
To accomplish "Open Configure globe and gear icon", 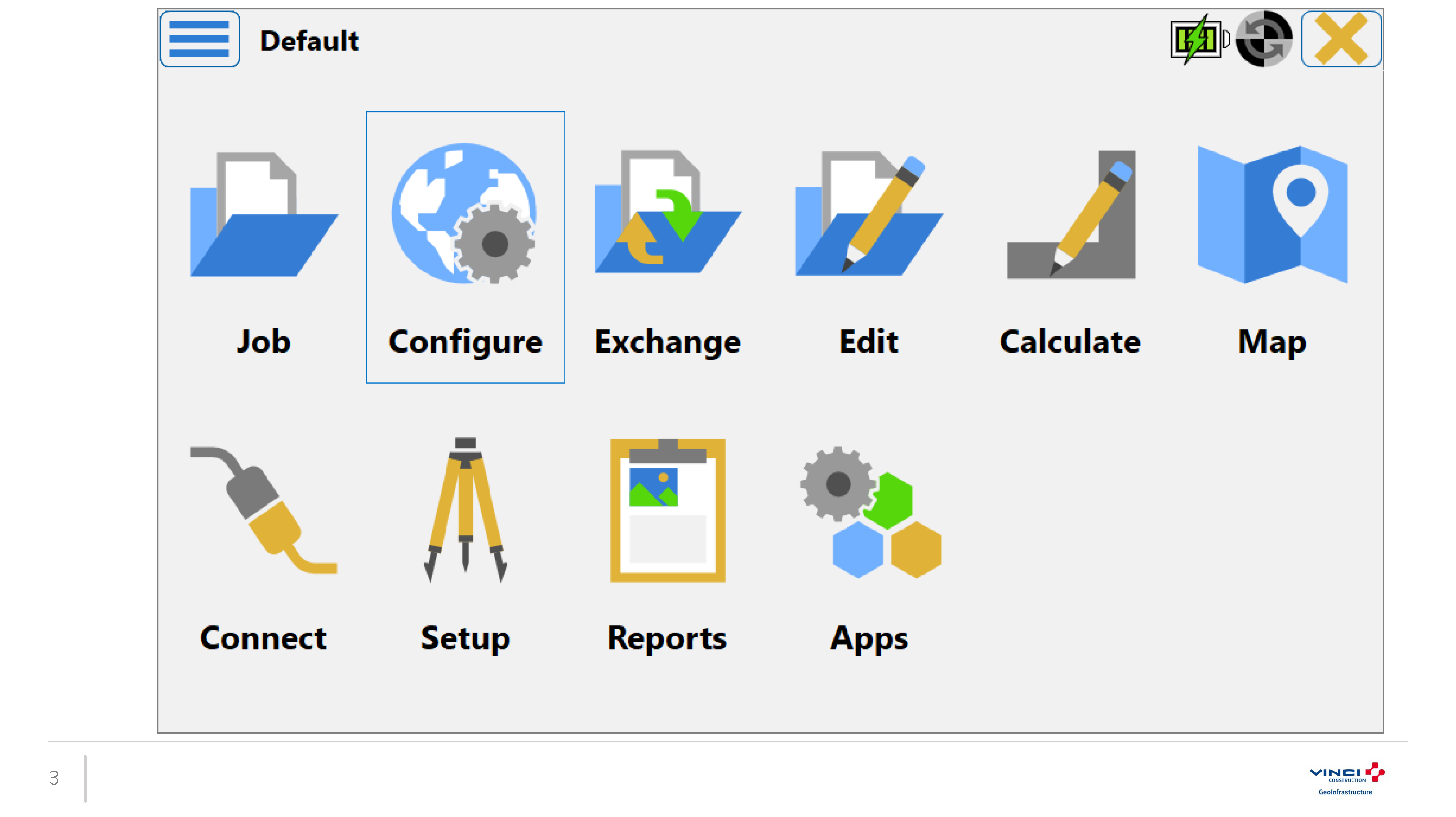I will click(464, 213).
